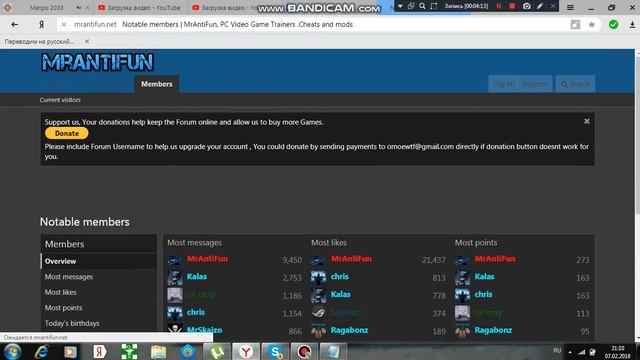Open the reader mode icon in address bar
640x360 pixels.
point(575,24)
